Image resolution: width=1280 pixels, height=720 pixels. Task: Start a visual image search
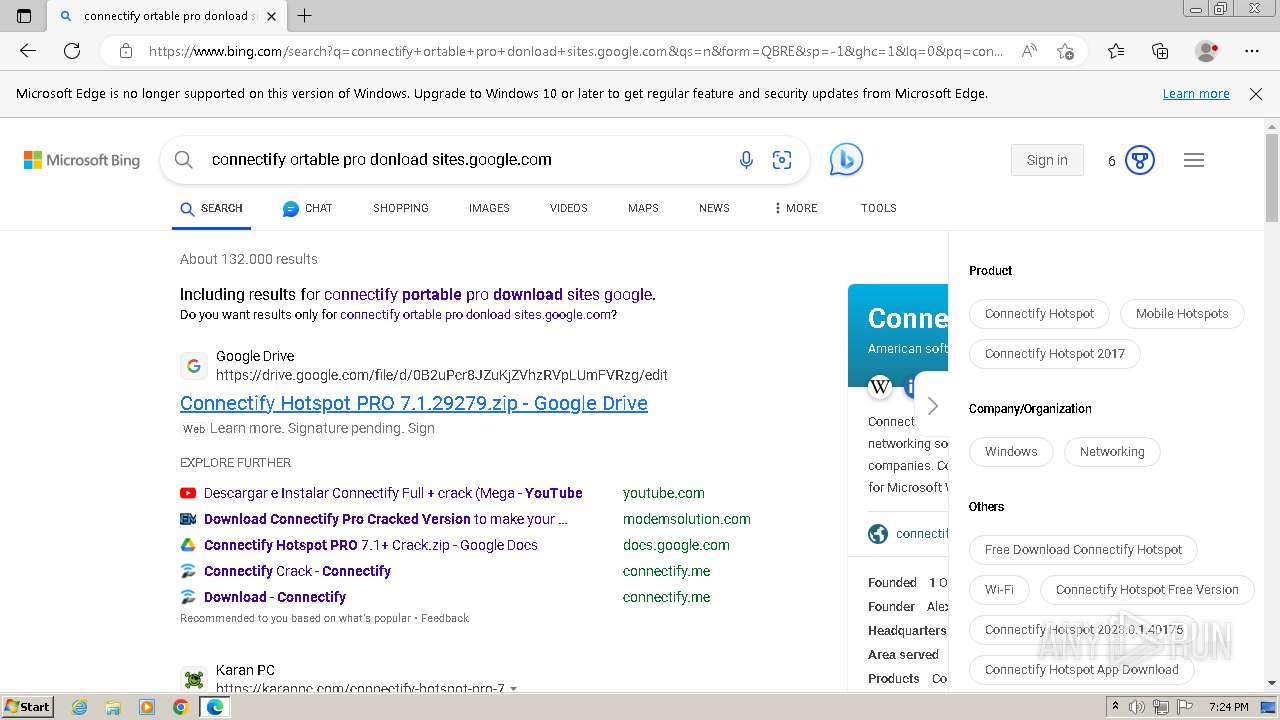point(782,160)
